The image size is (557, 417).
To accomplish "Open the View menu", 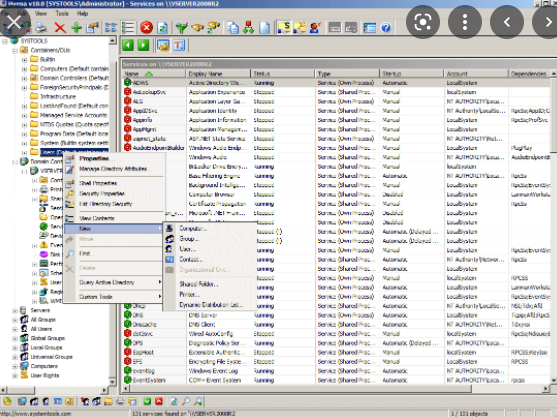I will click(40, 13).
